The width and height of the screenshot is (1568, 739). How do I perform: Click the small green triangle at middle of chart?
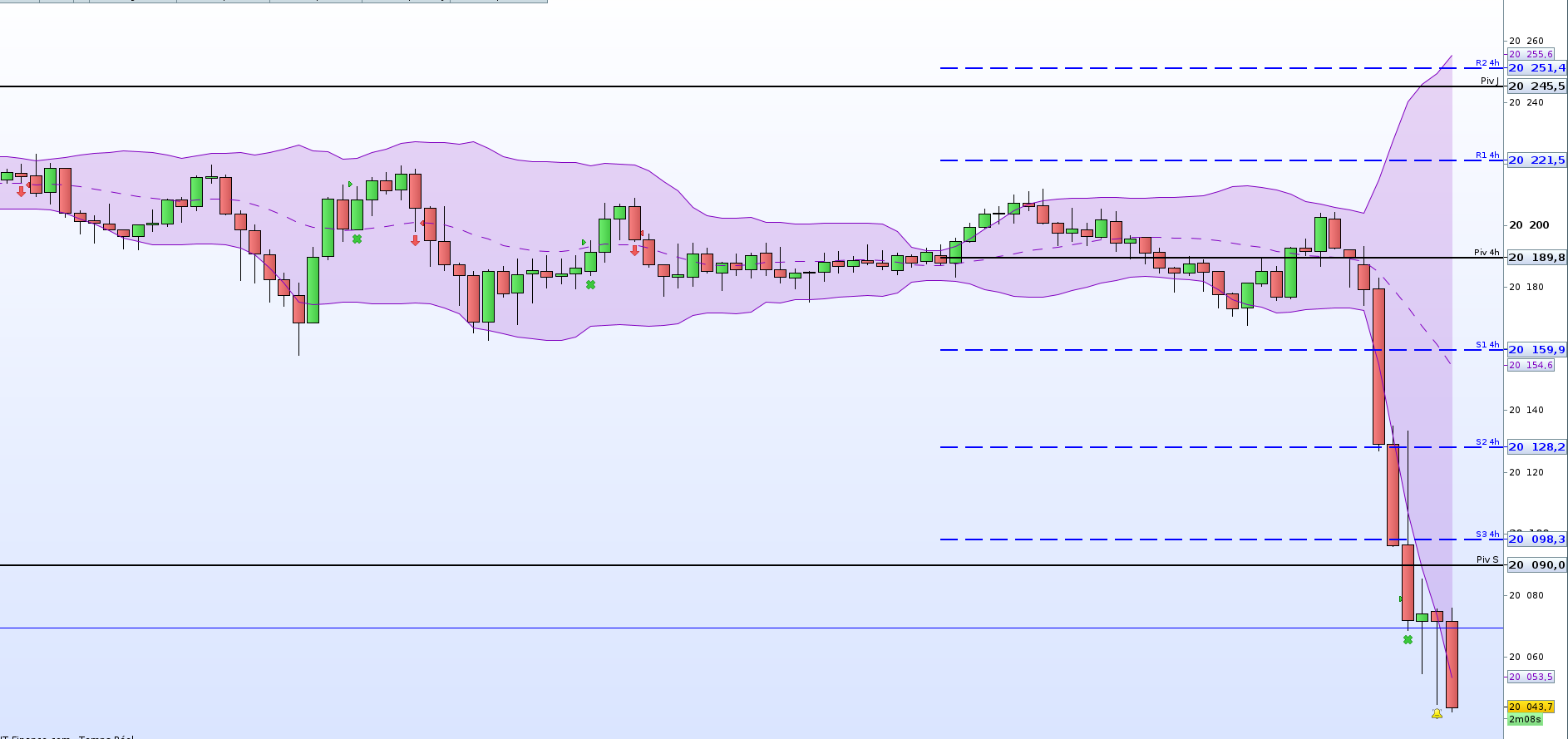pyautogui.click(x=584, y=242)
